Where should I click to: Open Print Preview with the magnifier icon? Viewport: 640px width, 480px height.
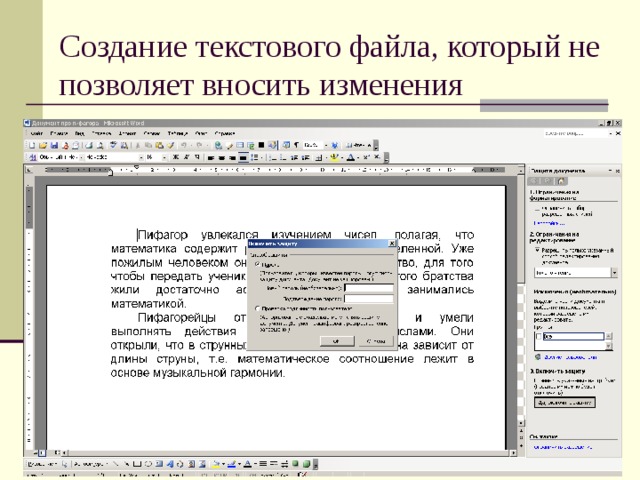pos(100,145)
